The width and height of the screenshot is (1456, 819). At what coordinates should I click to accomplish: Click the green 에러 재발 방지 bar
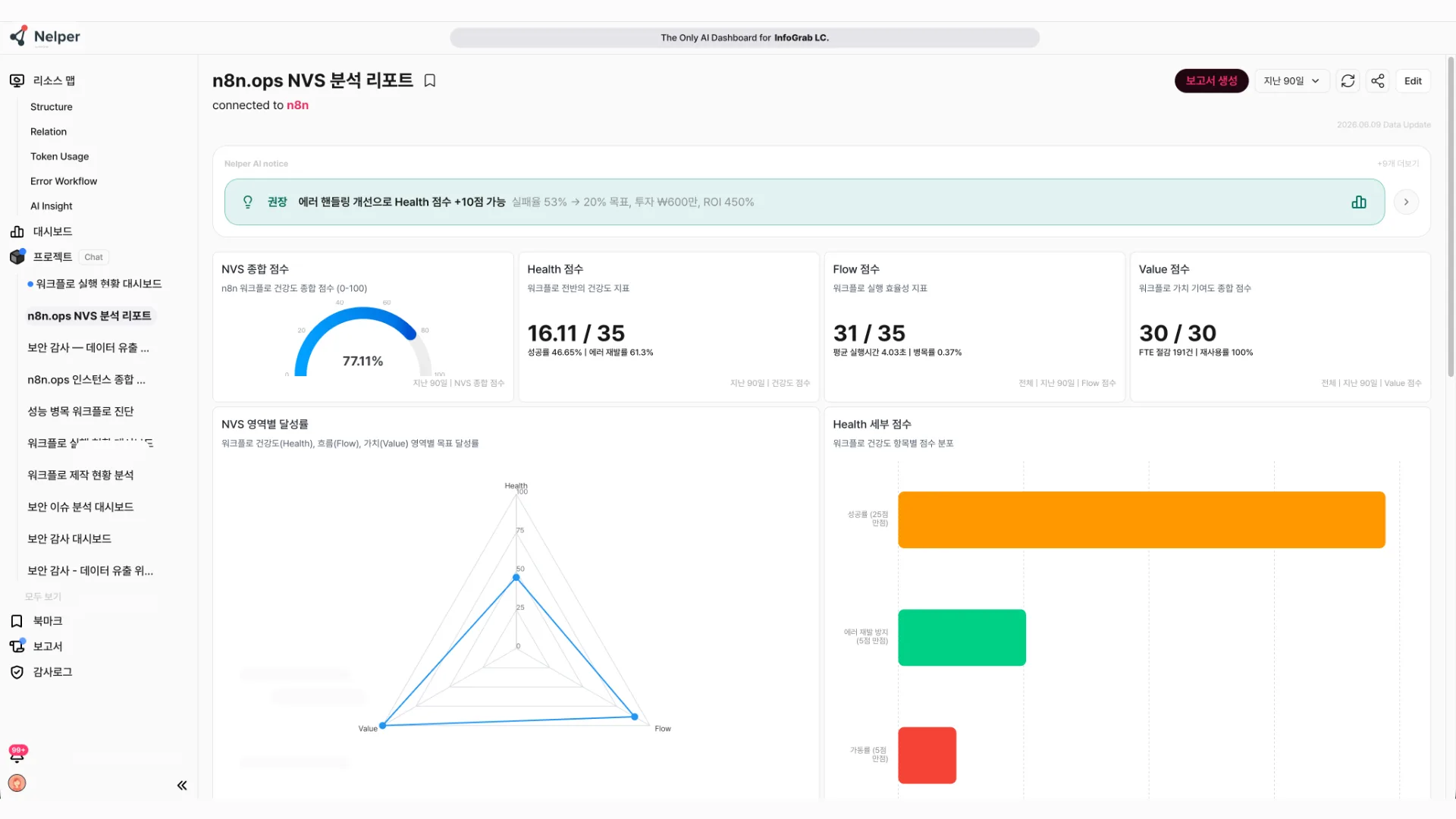(x=962, y=638)
